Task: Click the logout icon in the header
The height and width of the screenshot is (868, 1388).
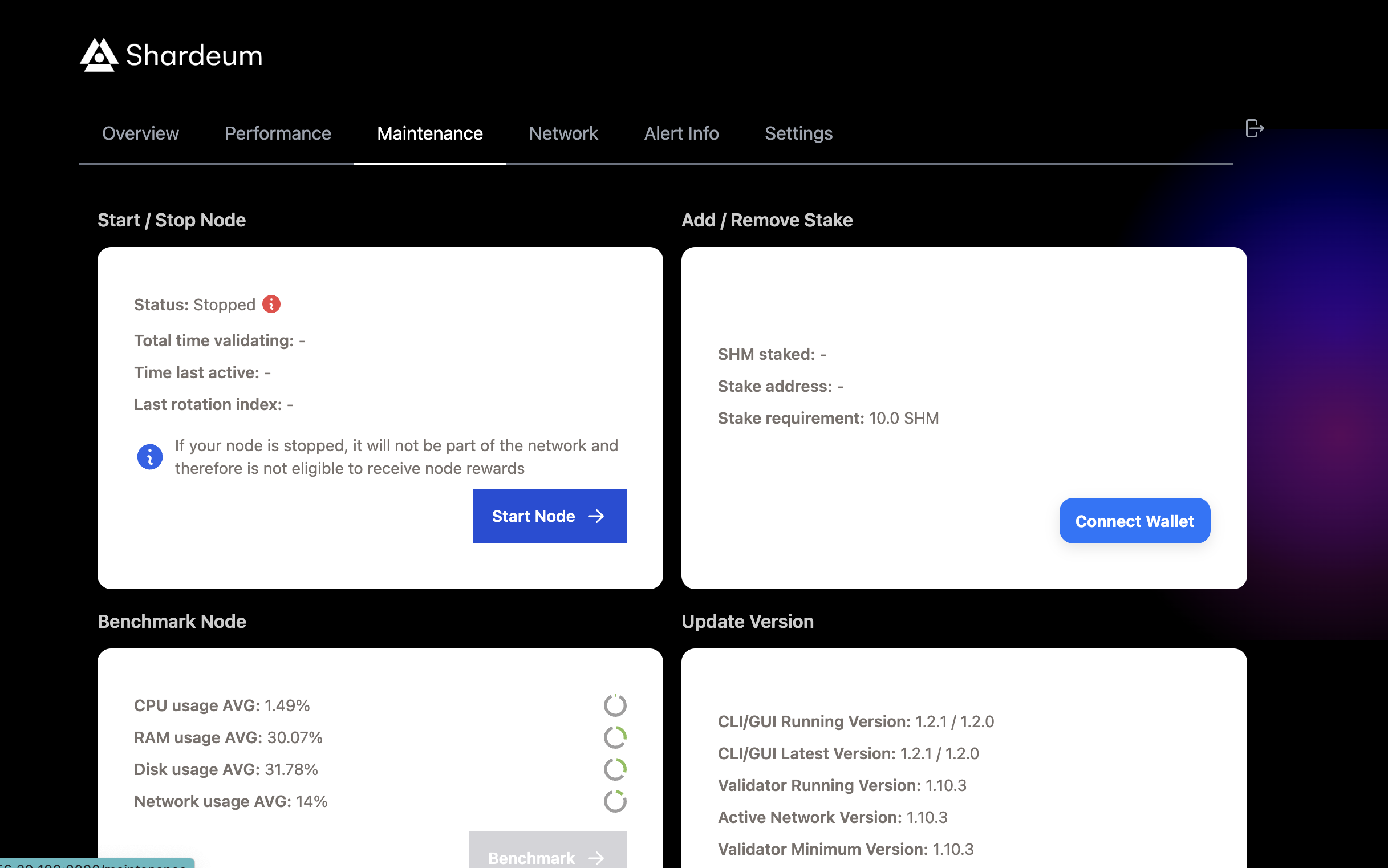Action: click(x=1254, y=128)
